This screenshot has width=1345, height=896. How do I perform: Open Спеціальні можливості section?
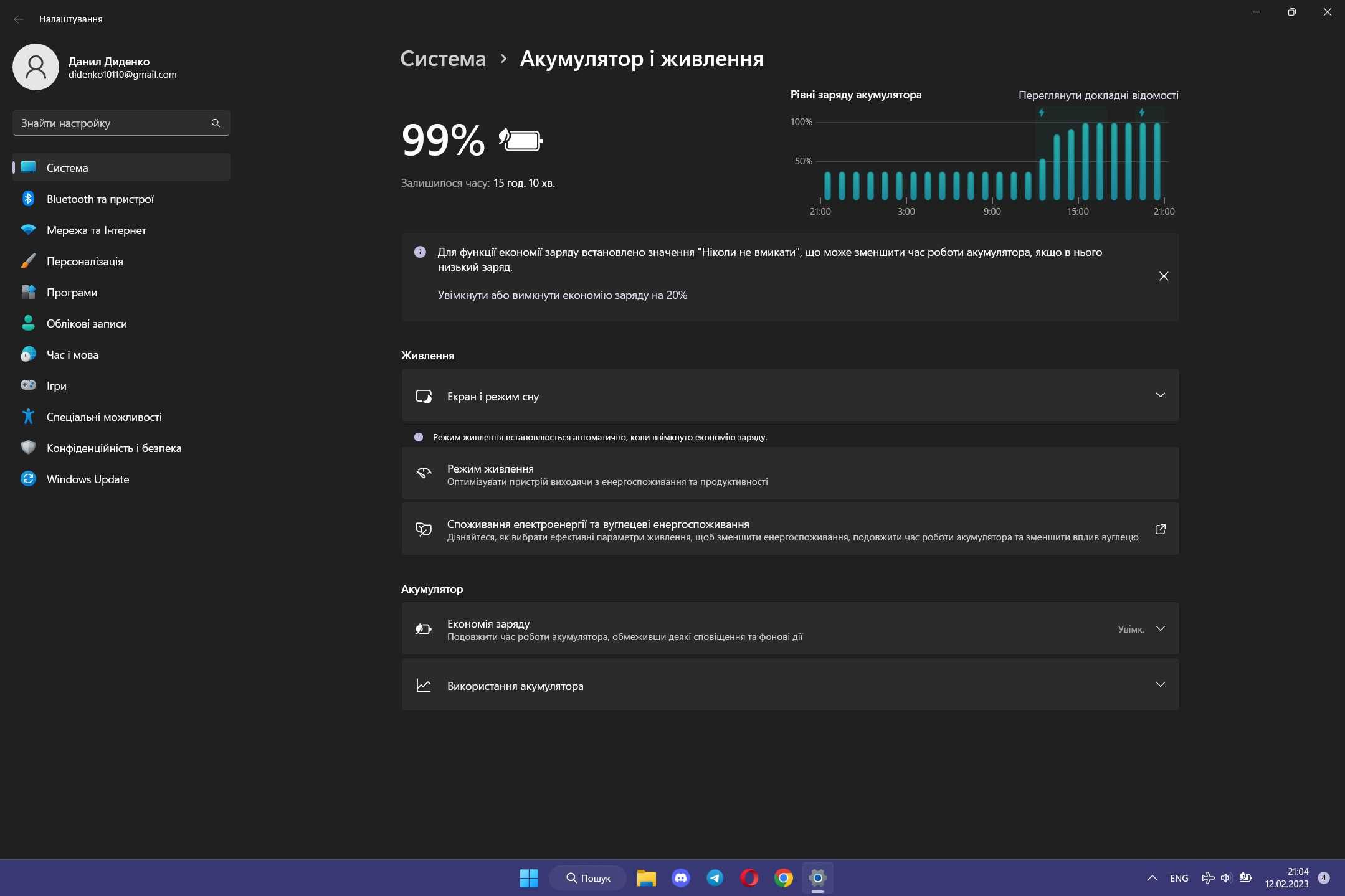click(x=121, y=417)
